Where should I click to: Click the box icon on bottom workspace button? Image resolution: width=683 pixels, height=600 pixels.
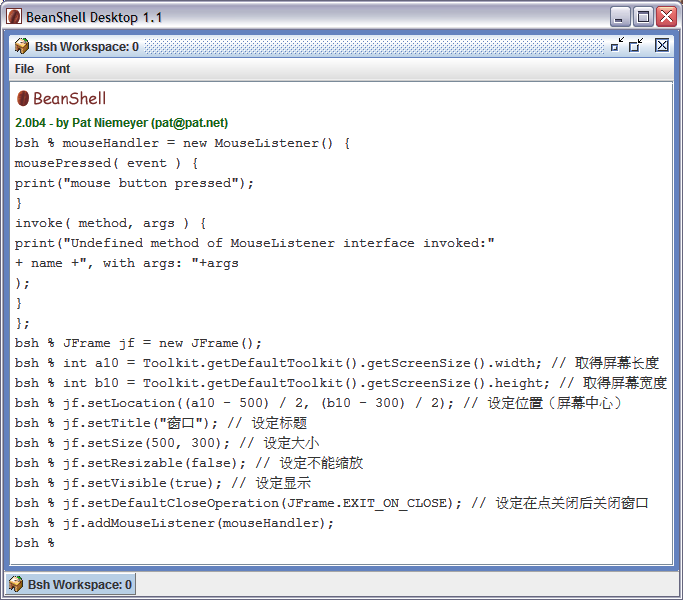[16, 584]
